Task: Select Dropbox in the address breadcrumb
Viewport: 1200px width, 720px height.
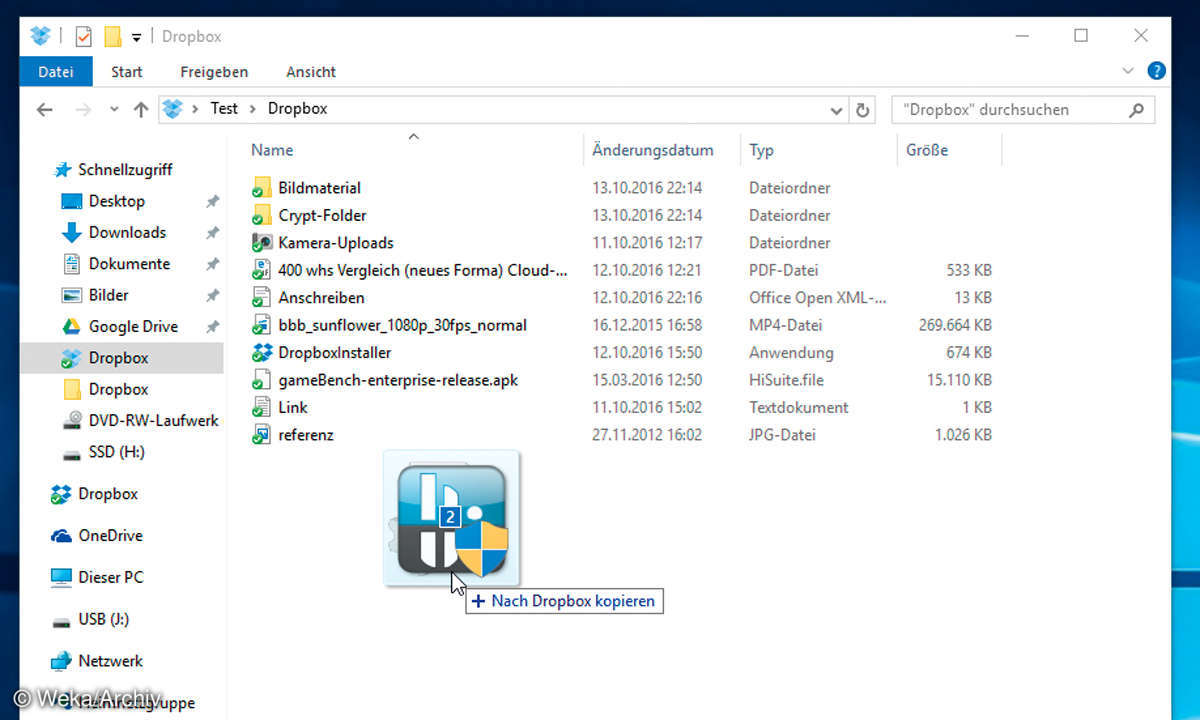Action: [297, 108]
